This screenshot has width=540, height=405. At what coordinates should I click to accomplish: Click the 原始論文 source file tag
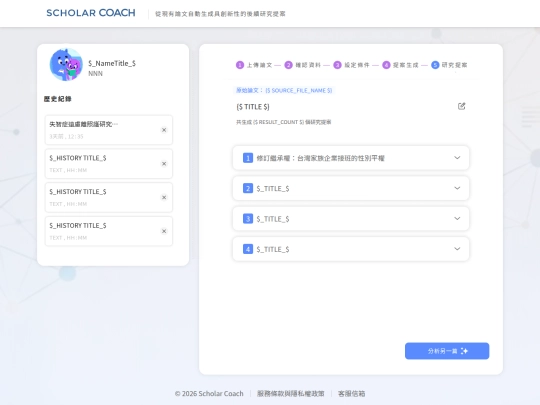coord(284,90)
